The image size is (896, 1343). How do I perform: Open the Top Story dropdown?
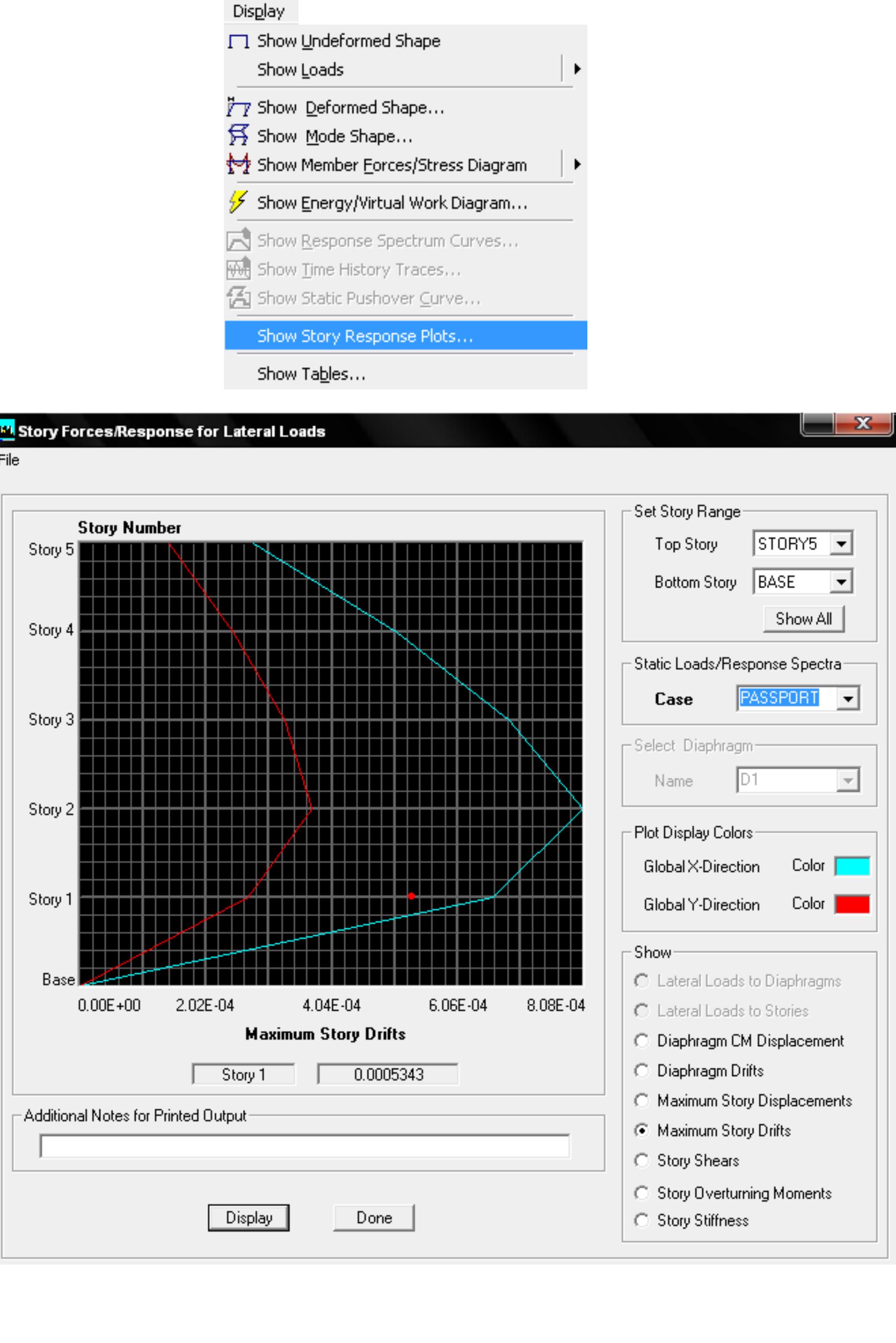842,544
